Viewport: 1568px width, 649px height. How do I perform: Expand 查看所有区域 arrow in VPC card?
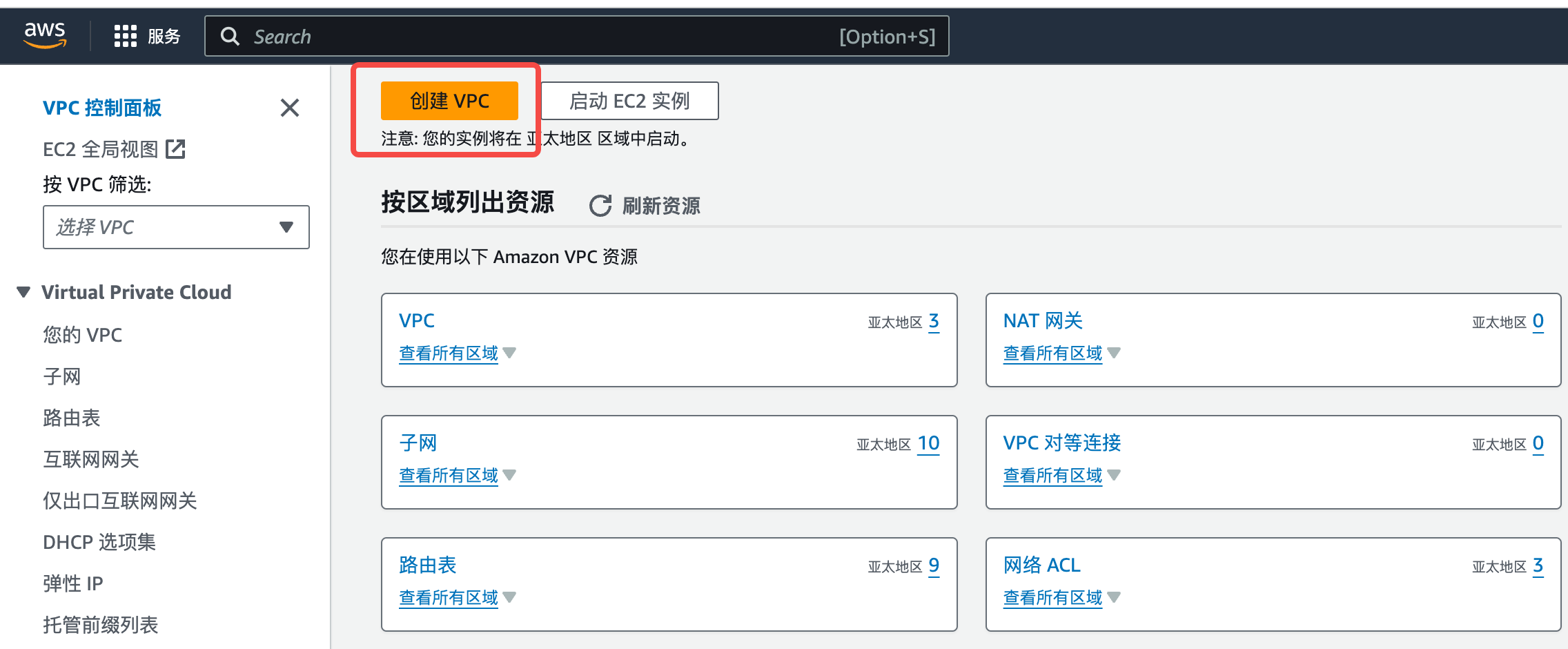click(x=509, y=353)
